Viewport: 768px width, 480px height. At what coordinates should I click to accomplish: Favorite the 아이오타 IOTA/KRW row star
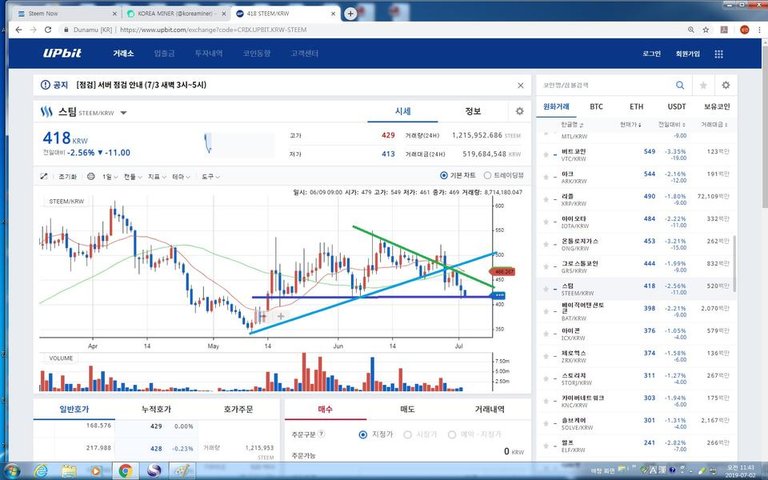(x=546, y=222)
